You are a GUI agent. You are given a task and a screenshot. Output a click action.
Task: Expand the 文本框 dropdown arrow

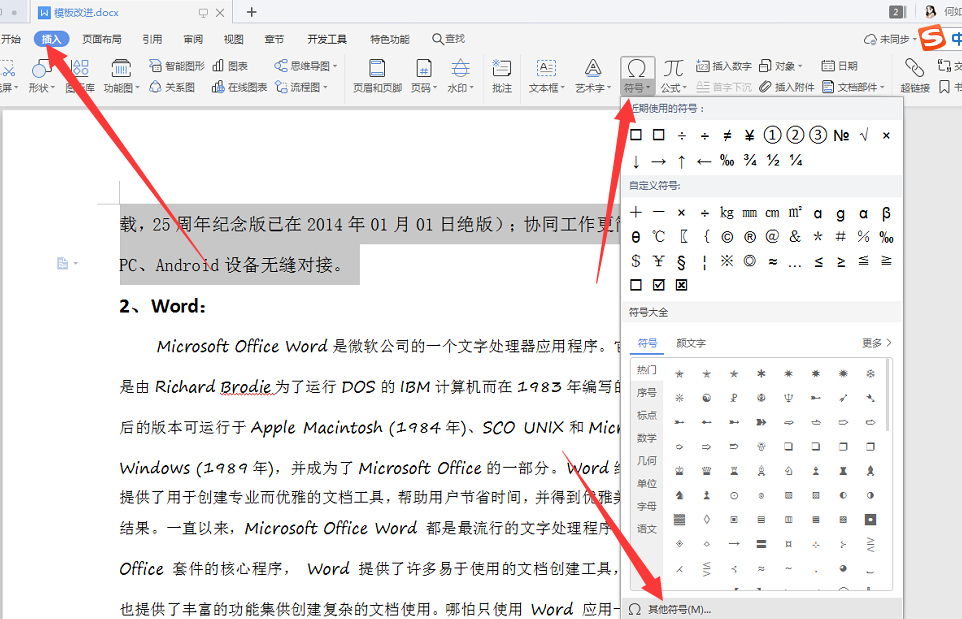(x=562, y=88)
